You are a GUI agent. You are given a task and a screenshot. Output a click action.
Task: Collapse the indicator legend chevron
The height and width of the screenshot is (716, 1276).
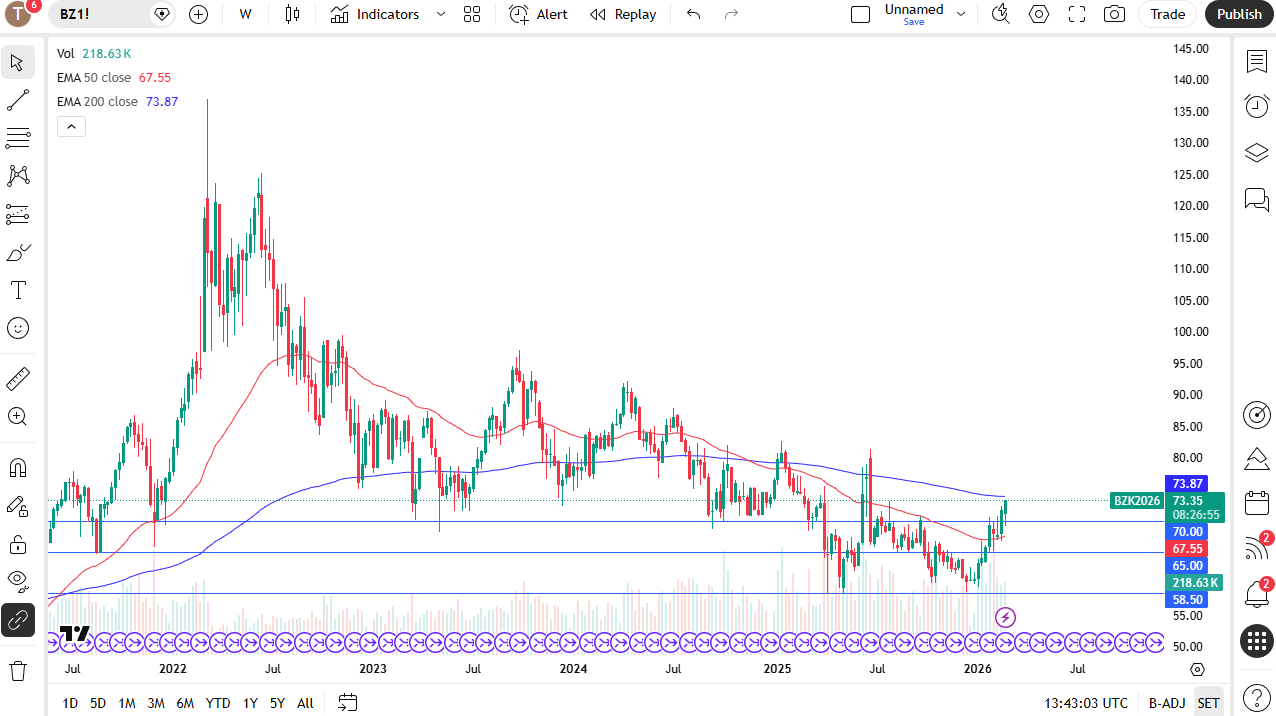click(71, 127)
